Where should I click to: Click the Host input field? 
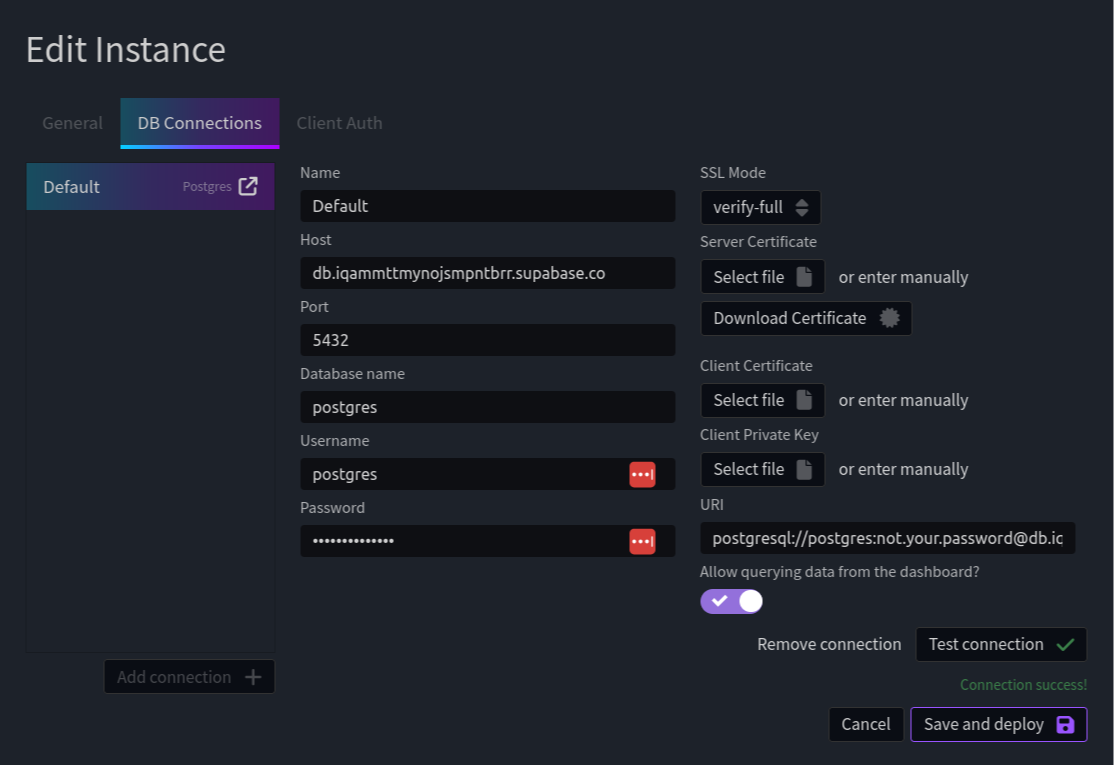[487, 273]
